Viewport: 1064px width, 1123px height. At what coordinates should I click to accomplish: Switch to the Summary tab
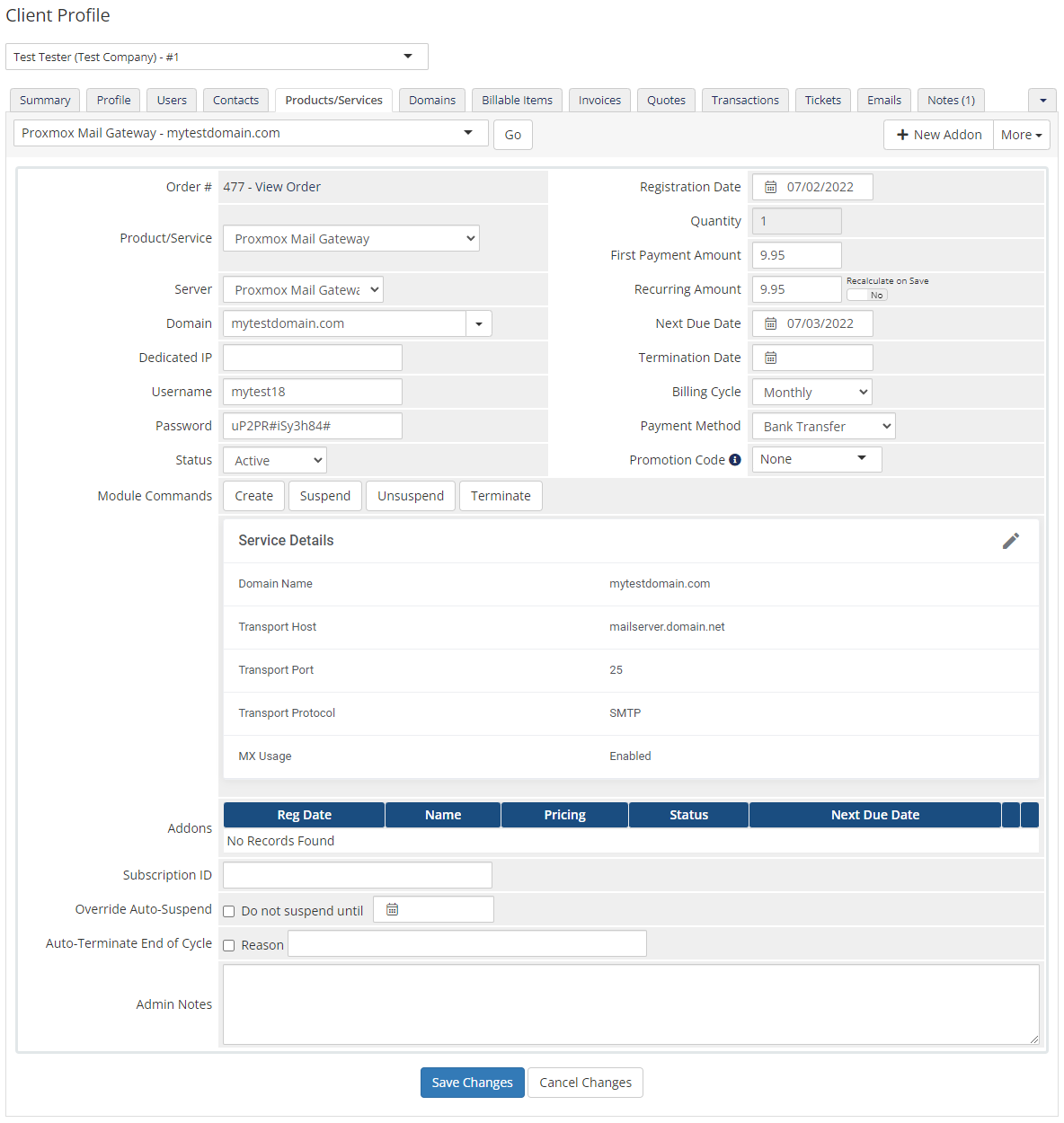coord(45,100)
